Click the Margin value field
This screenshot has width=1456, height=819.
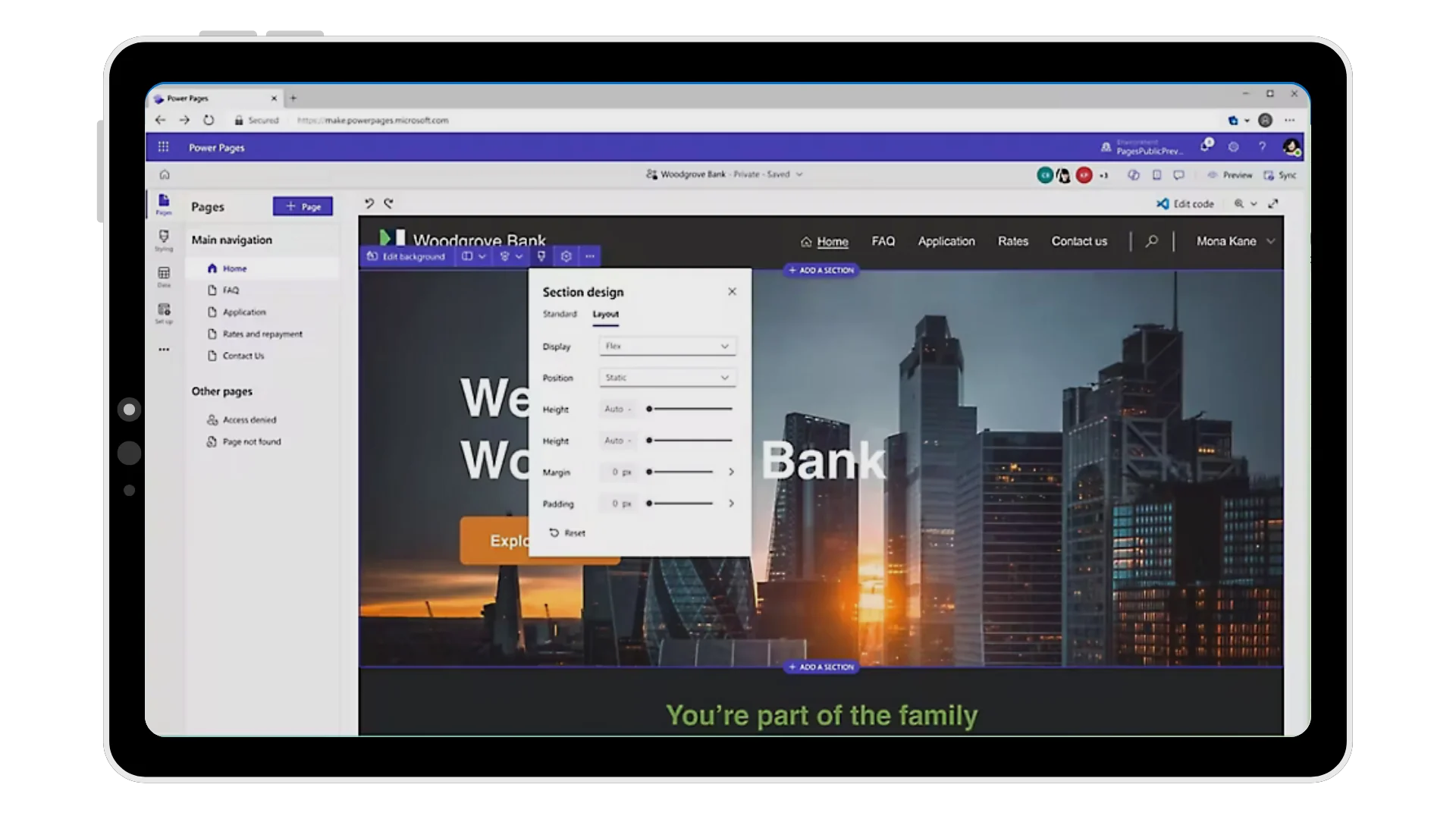[x=618, y=472]
